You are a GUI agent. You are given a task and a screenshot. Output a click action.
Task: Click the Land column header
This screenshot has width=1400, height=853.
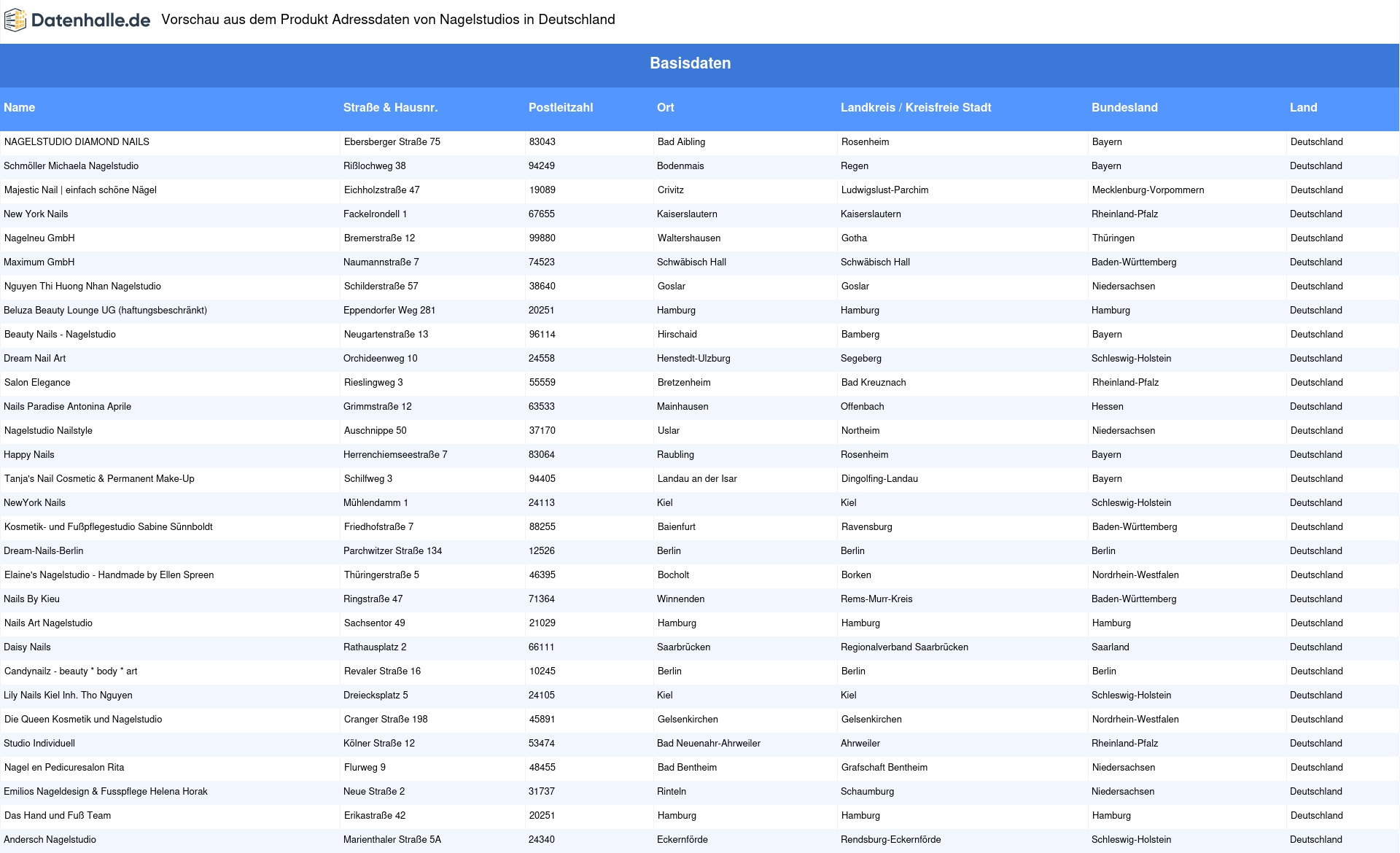[1303, 108]
